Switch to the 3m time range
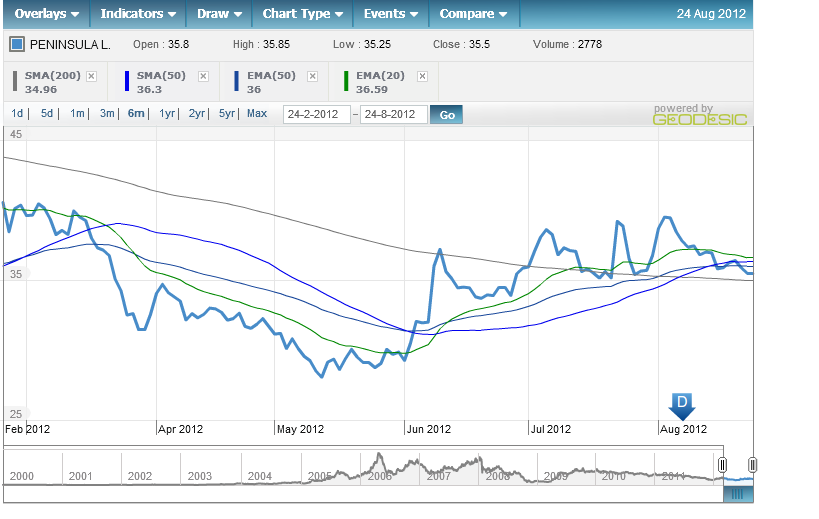 point(107,113)
